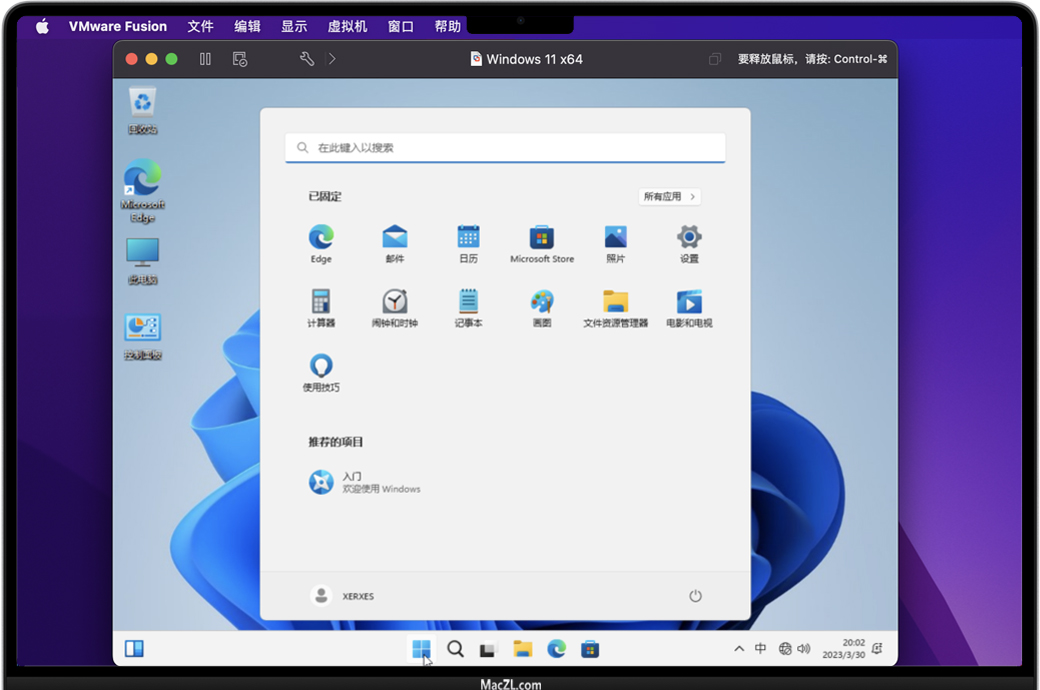Open the 虚拟机 menu in menu bar

[x=347, y=27]
